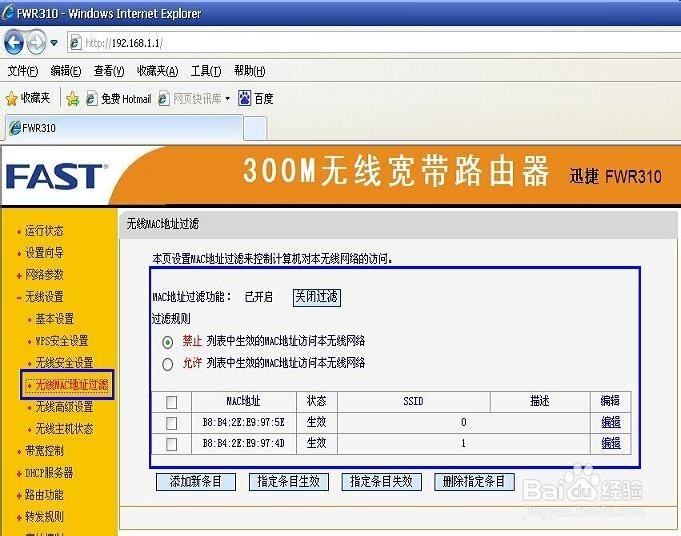The width and height of the screenshot is (681, 536).
Task: Tick checkbox for MAC B8:B4:2E:B9:97:4D
Action: click(x=172, y=444)
